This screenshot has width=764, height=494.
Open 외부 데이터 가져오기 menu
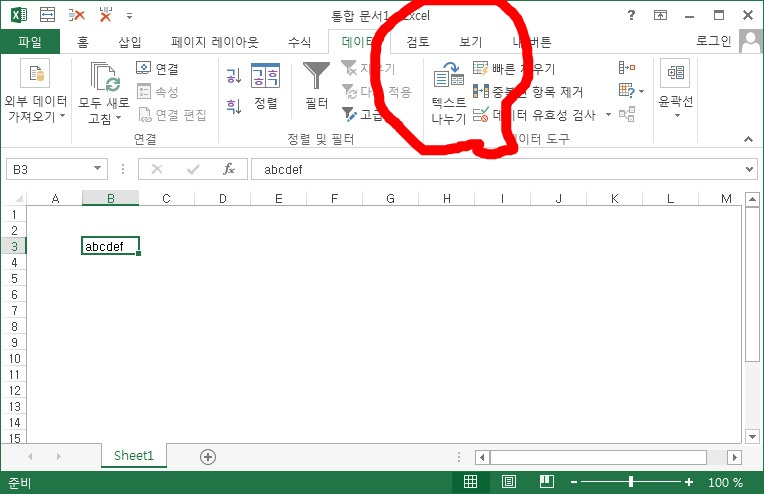tap(36, 91)
